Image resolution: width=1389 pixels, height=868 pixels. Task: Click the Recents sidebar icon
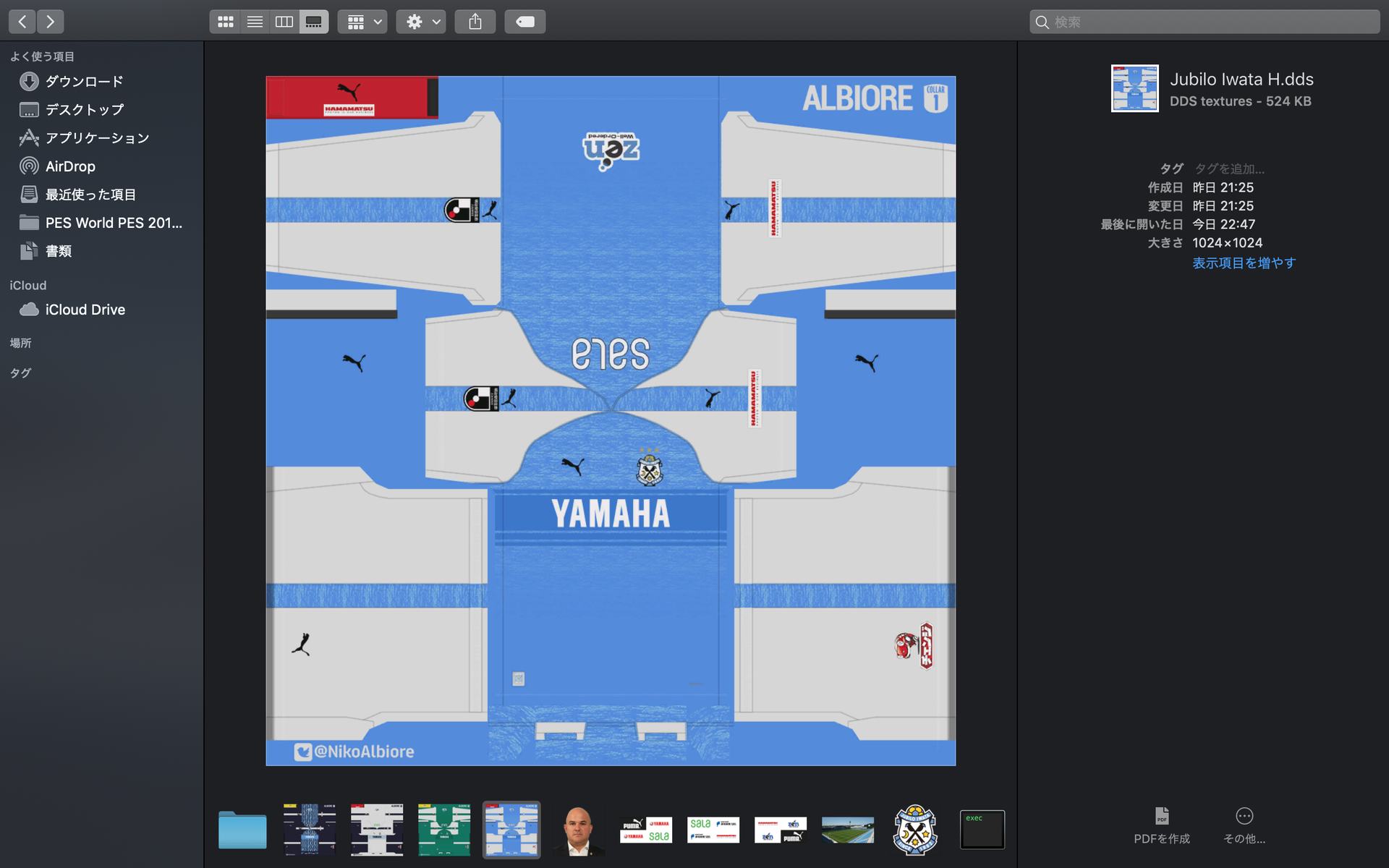[x=29, y=195]
